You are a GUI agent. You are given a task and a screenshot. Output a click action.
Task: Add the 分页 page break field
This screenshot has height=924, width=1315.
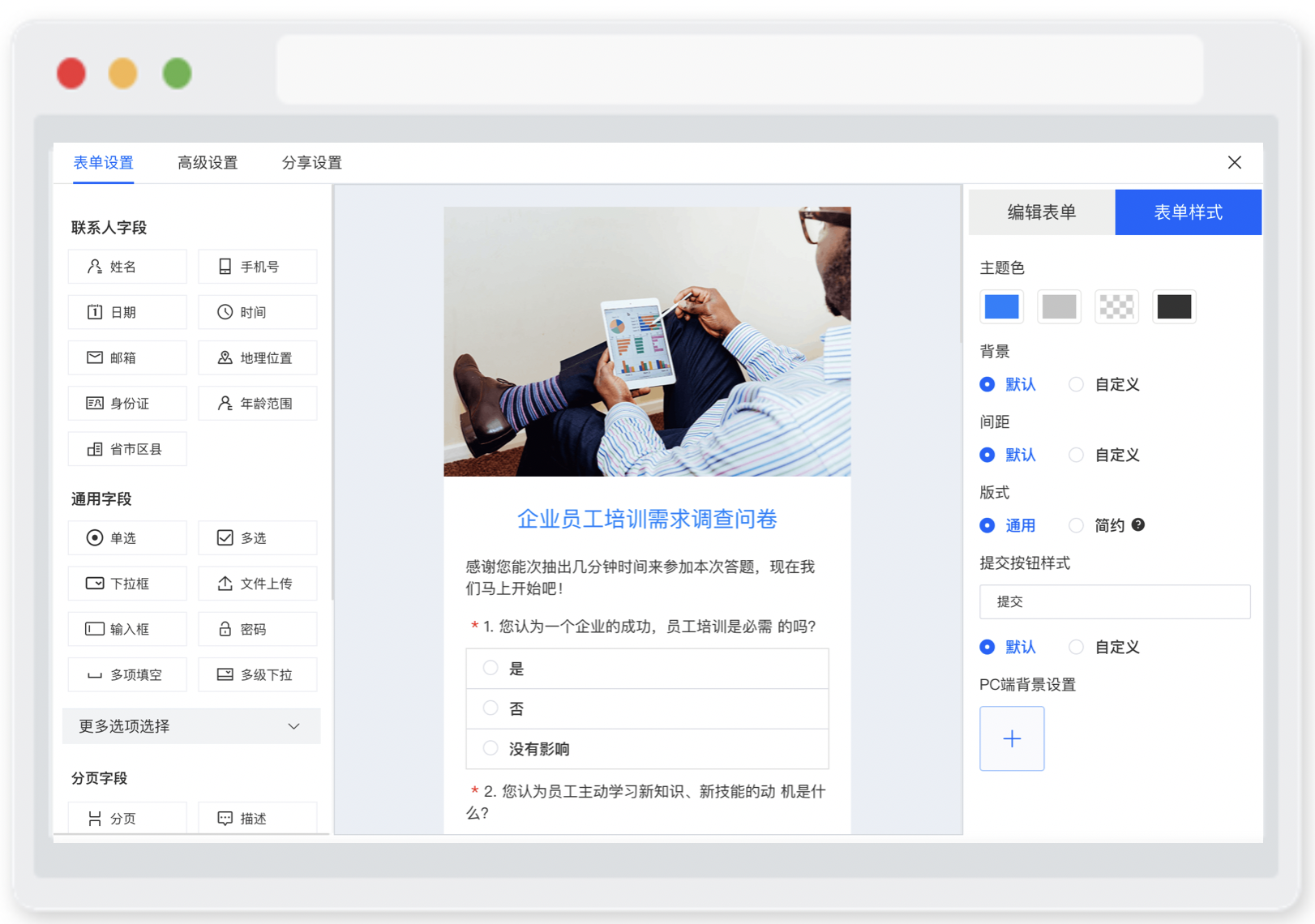tap(127, 818)
